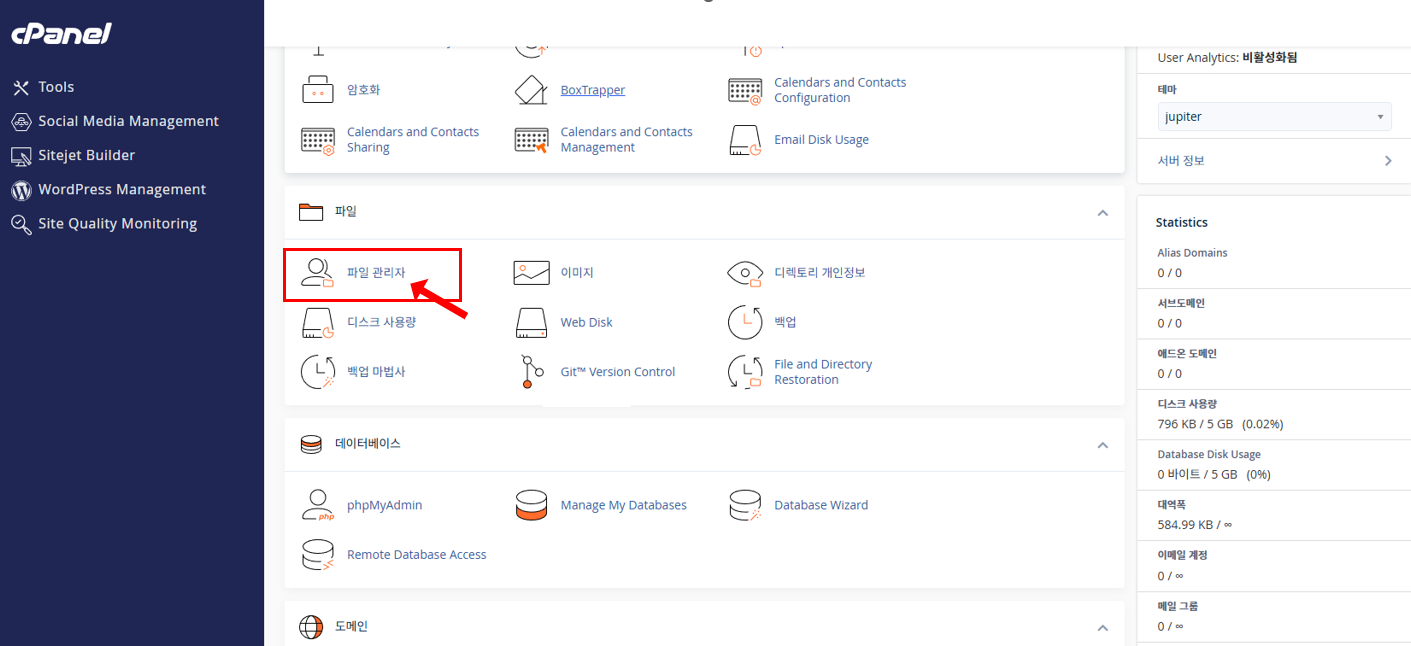
Task: Open the Web Disk icon
Action: pyautogui.click(x=531, y=323)
